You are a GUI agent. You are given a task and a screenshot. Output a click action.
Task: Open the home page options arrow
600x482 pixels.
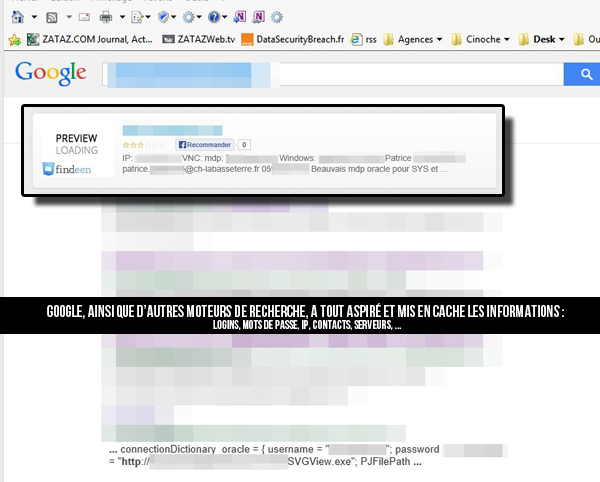pos(34,17)
